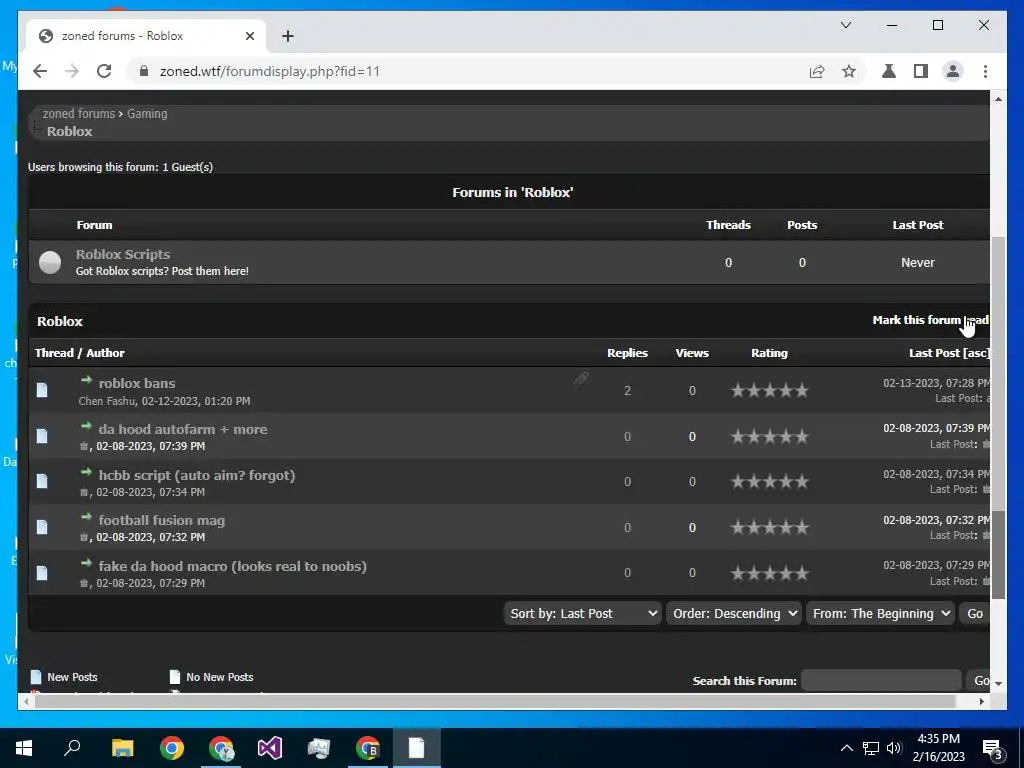The image size is (1024, 768).
Task: Rate the hcbb script thread with stars
Action: [769, 482]
